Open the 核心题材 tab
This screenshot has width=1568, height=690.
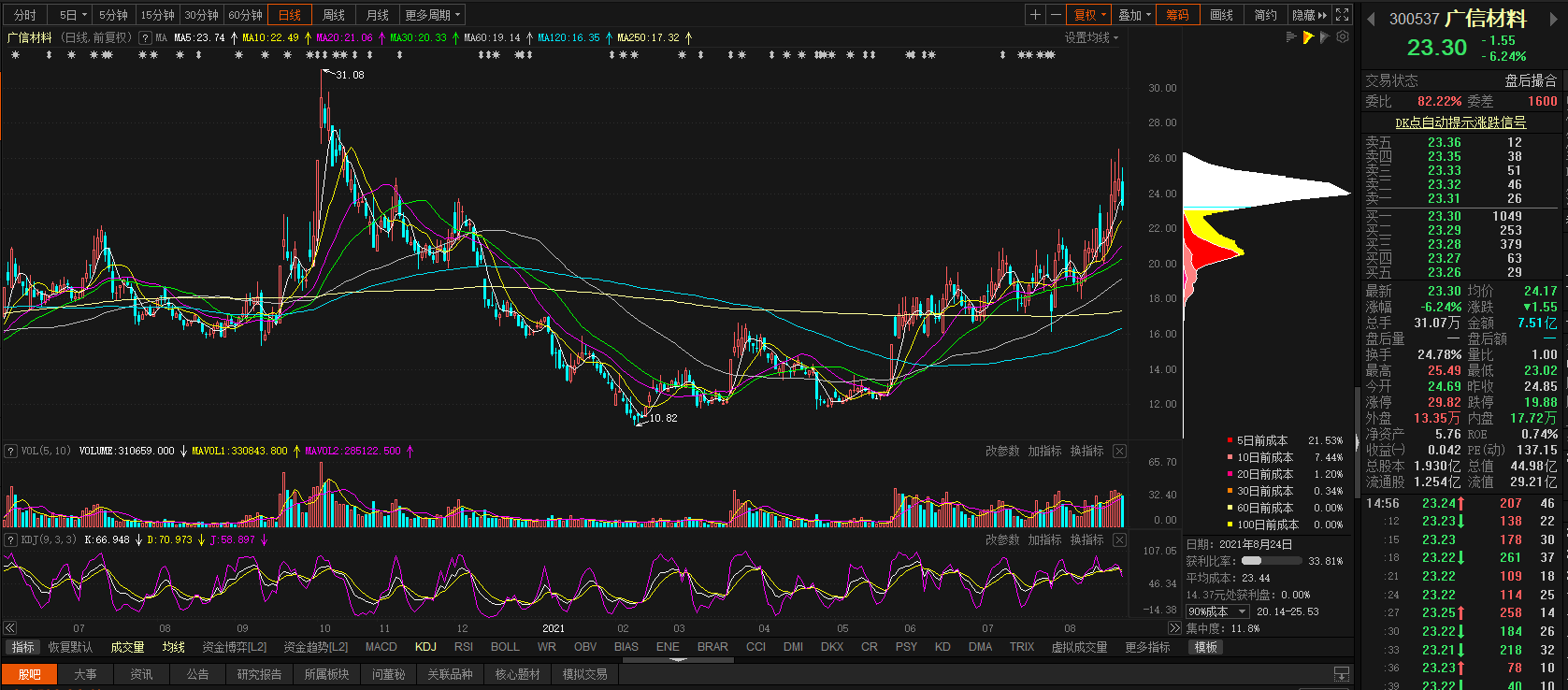pos(517,674)
